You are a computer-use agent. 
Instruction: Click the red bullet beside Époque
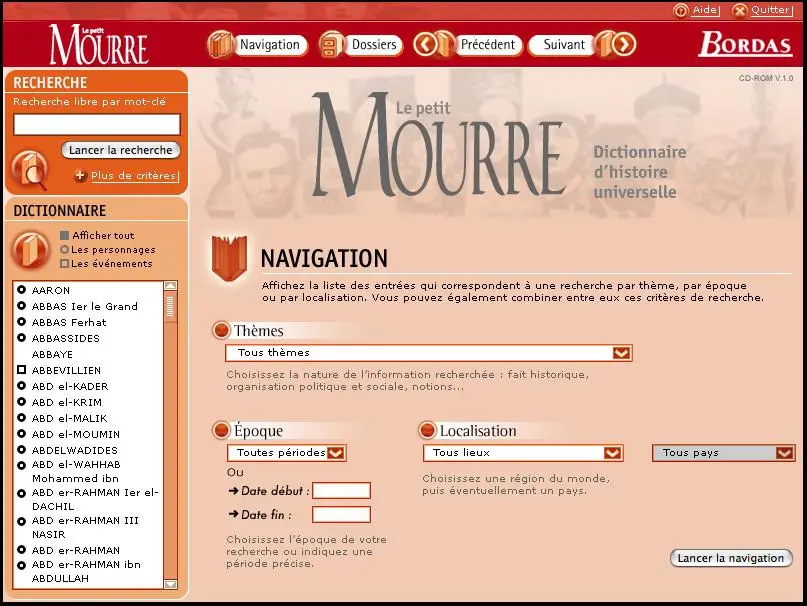click(x=221, y=430)
